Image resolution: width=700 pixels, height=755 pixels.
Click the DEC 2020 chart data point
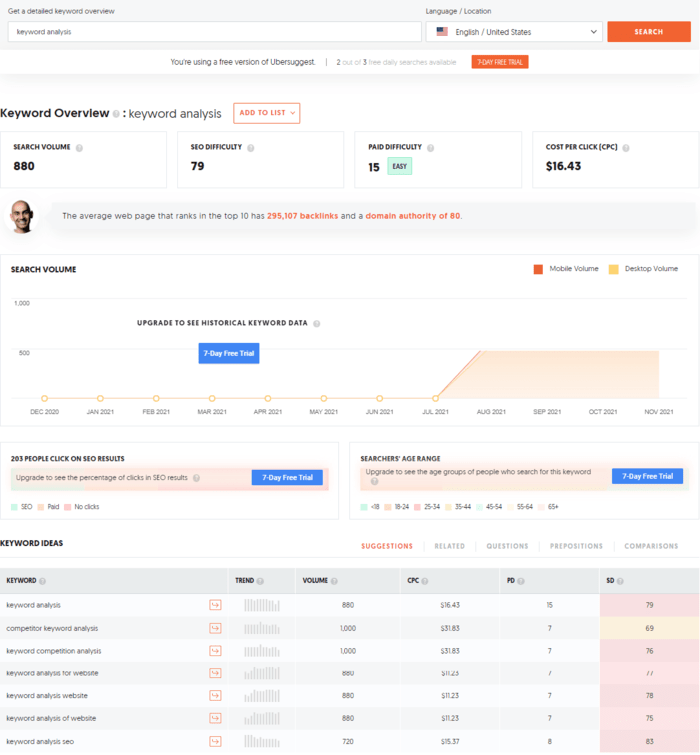(44, 399)
